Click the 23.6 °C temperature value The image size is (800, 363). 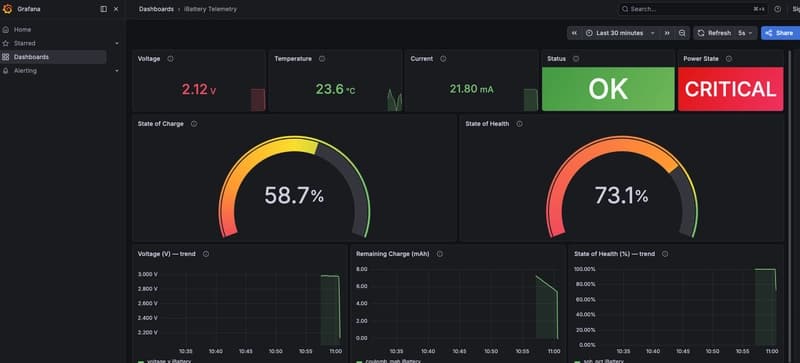[x=335, y=90]
